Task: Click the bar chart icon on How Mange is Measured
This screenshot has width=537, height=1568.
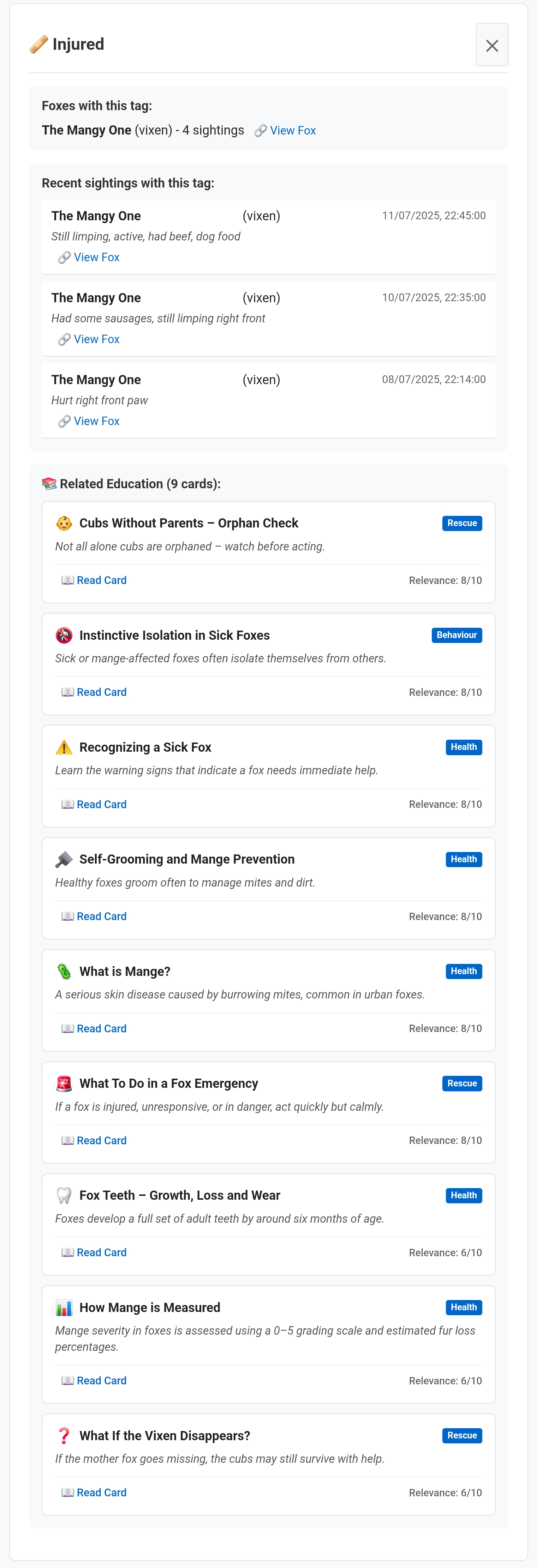Action: pos(64,1307)
